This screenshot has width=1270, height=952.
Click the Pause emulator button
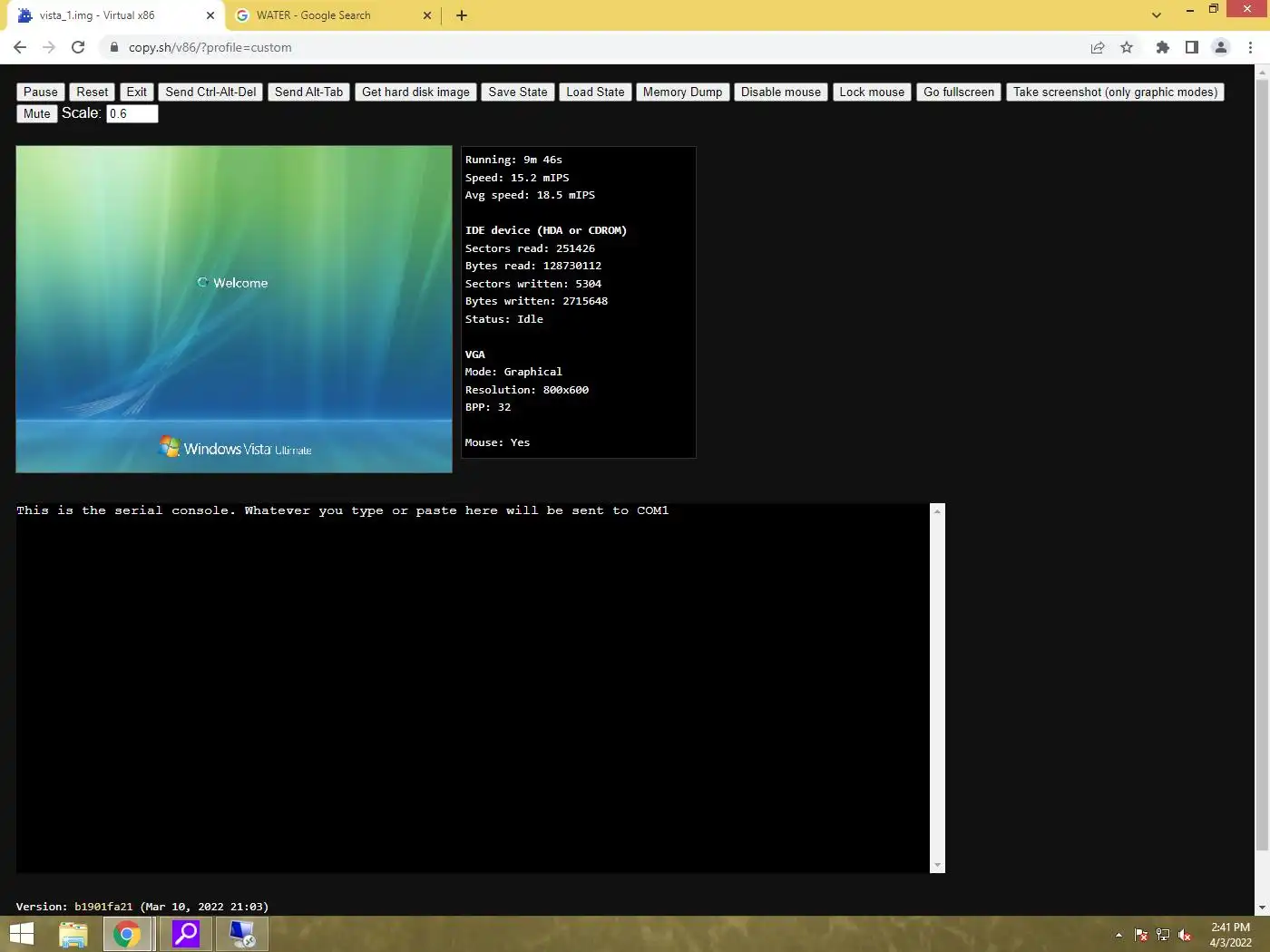coord(41,92)
